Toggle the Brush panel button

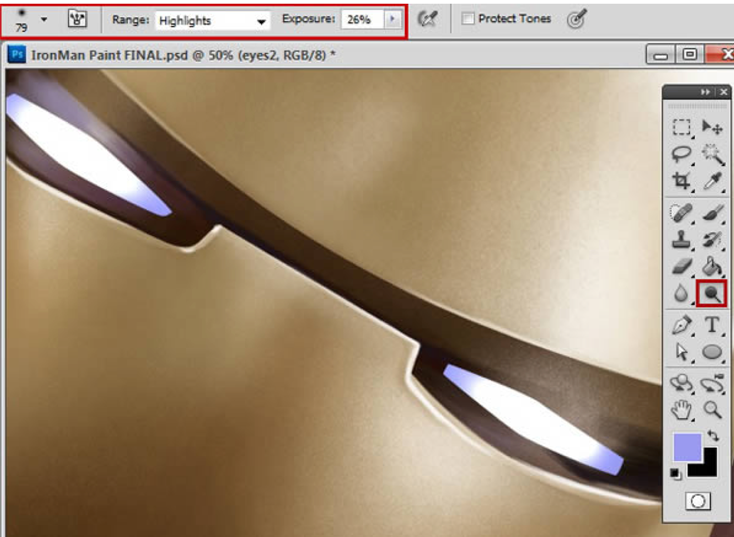click(77, 19)
